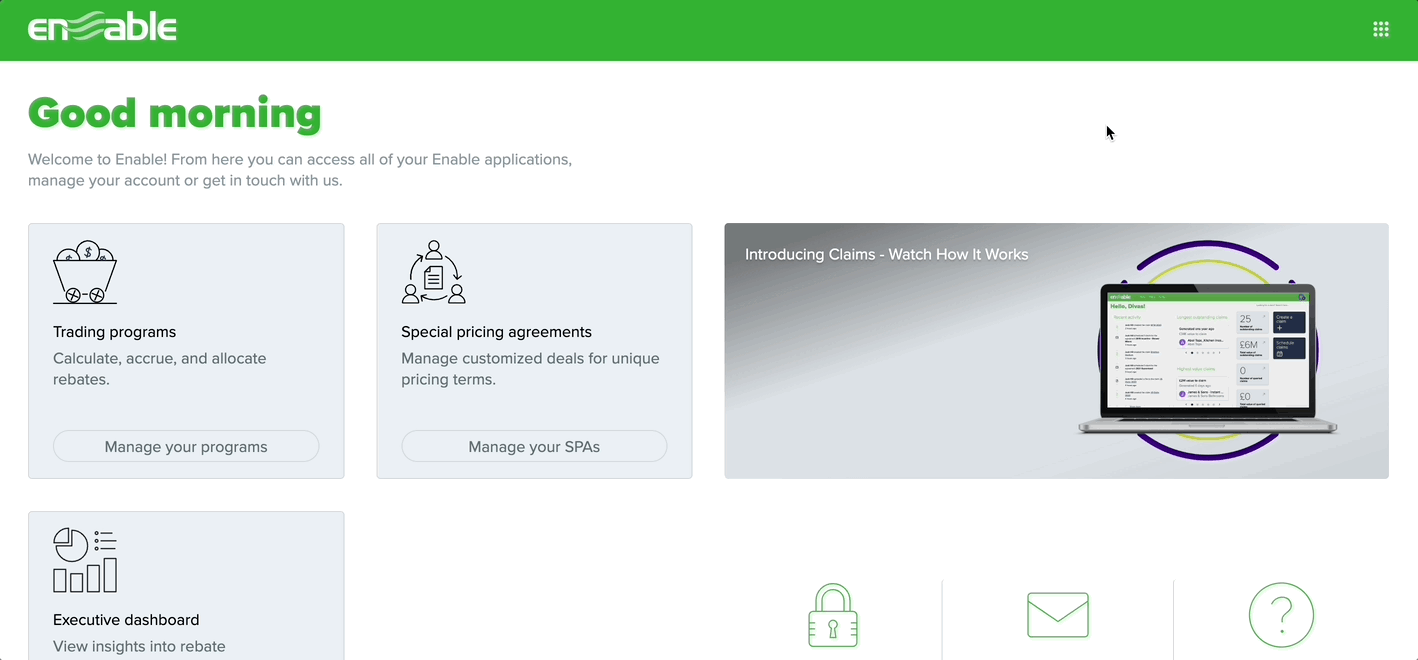Click the 'Welcome to Enable!' intro paragraph

pyautogui.click(x=300, y=170)
